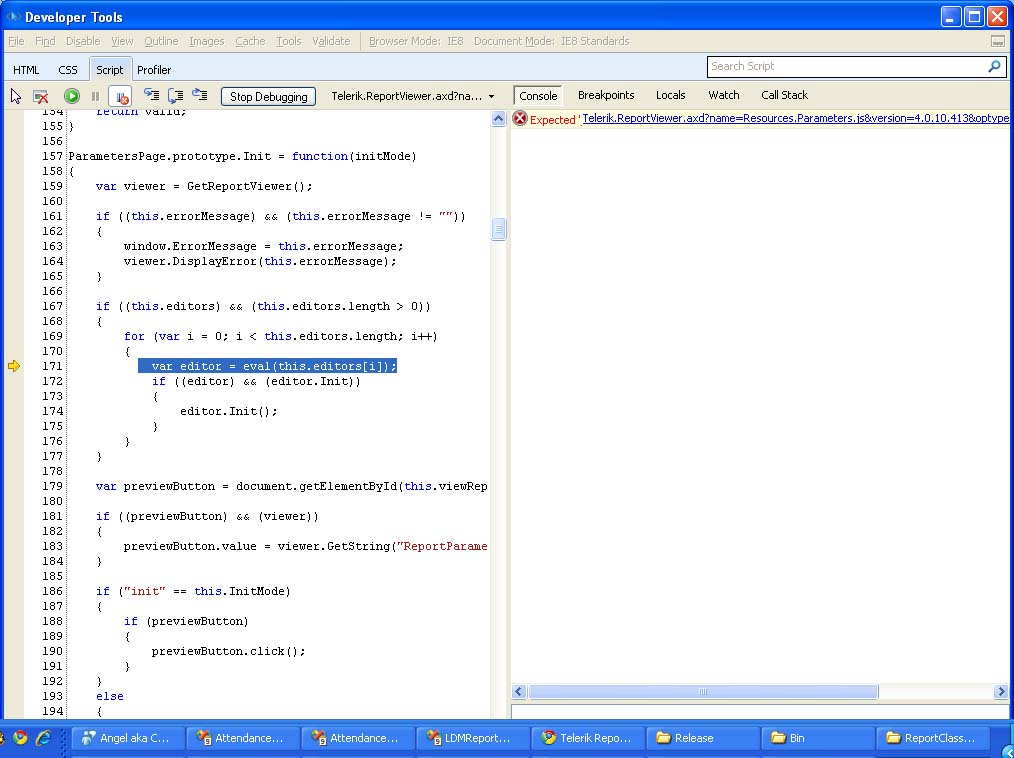Open the Breakpoints panel tab
This screenshot has height=758, width=1014.
click(x=606, y=95)
